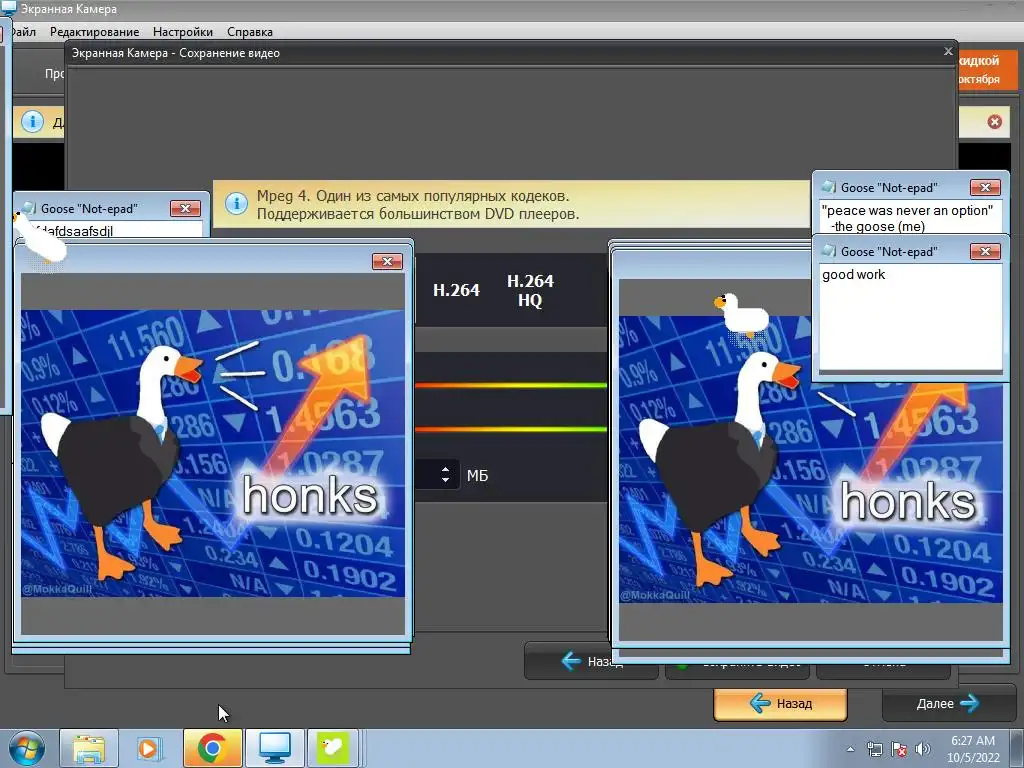Image resolution: width=1024 pixels, height=768 pixels.
Task: Click the peace was never an option text
Action: (907, 210)
